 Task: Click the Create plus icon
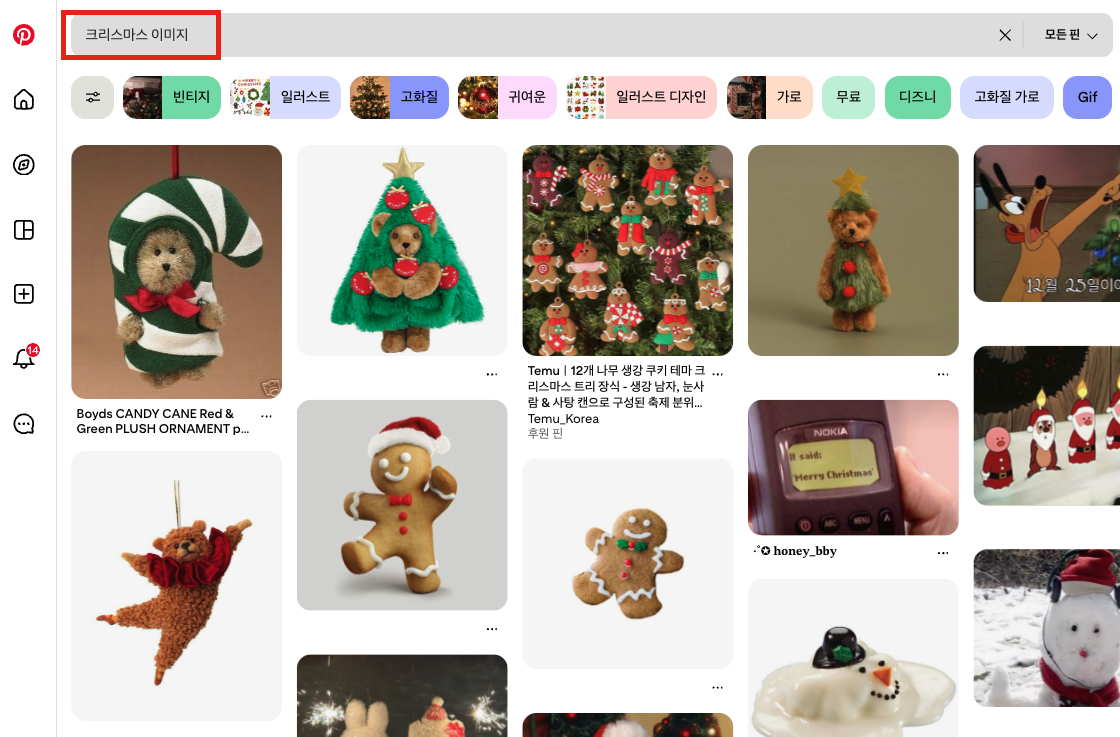pyautogui.click(x=24, y=294)
